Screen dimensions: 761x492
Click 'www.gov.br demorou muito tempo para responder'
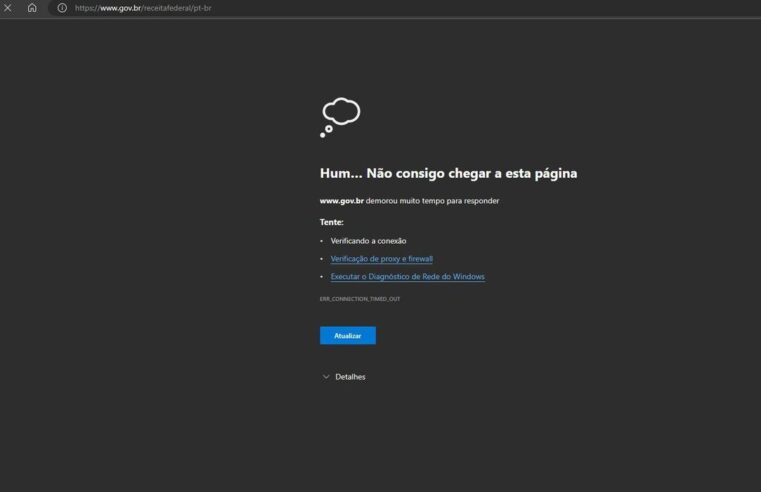409,200
